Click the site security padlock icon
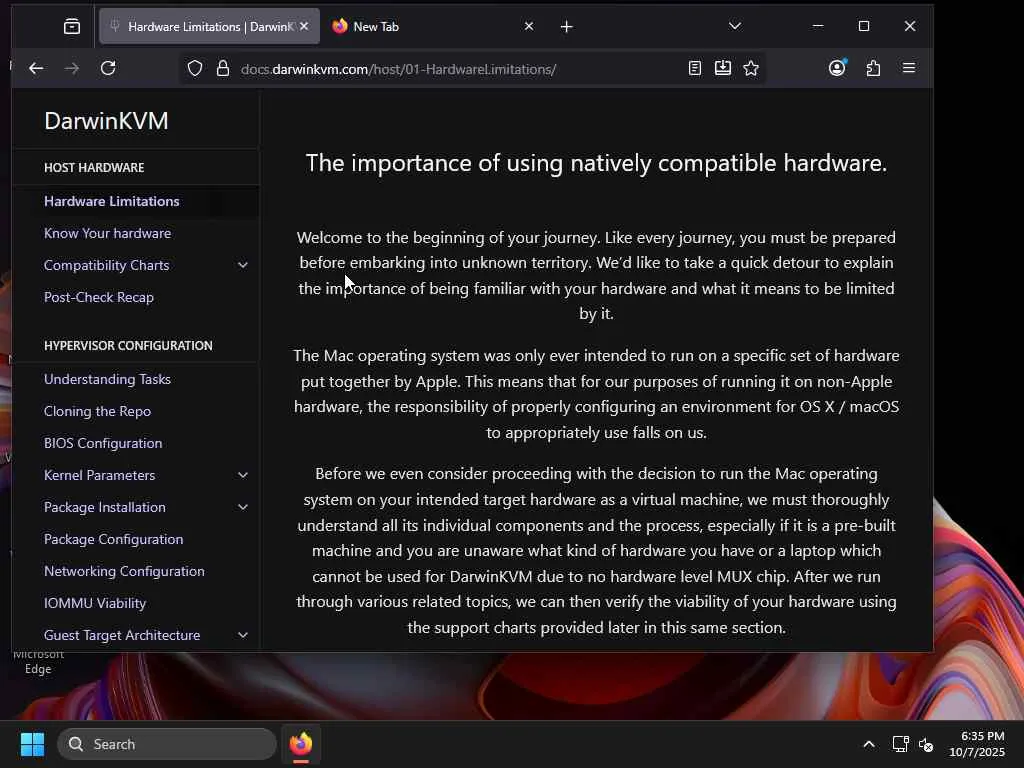1024x768 pixels. 223,69
